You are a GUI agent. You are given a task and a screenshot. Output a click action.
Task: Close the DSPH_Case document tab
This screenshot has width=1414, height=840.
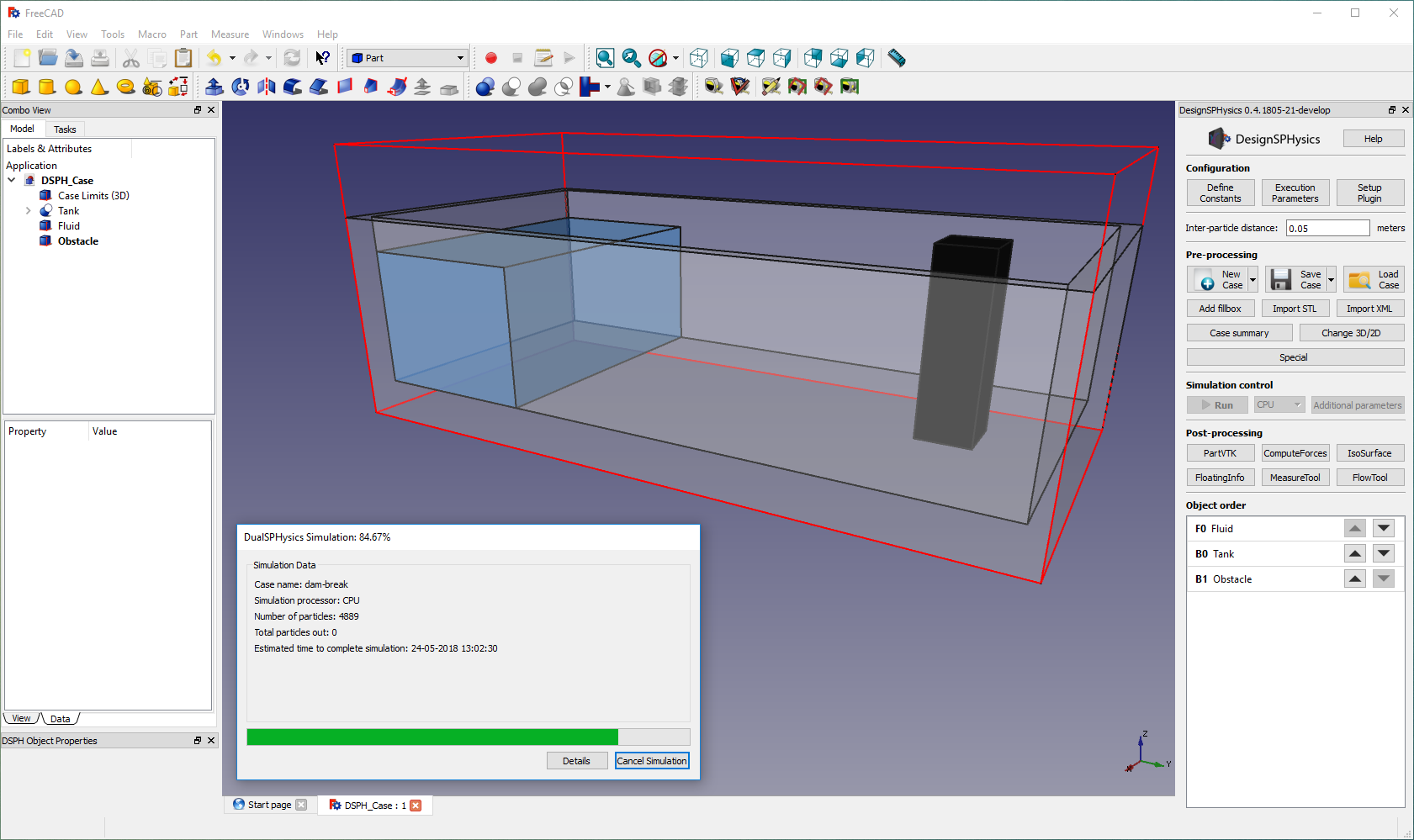(x=416, y=806)
